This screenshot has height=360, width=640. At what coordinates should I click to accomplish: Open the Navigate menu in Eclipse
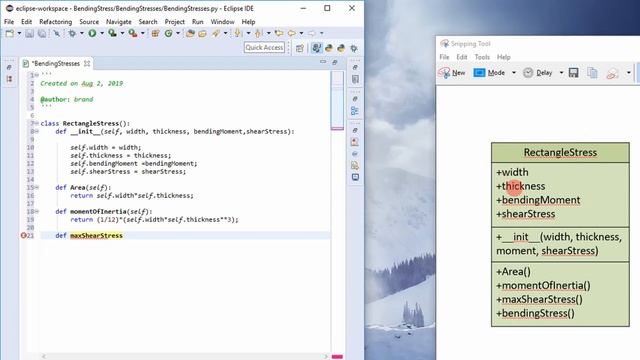point(119,22)
